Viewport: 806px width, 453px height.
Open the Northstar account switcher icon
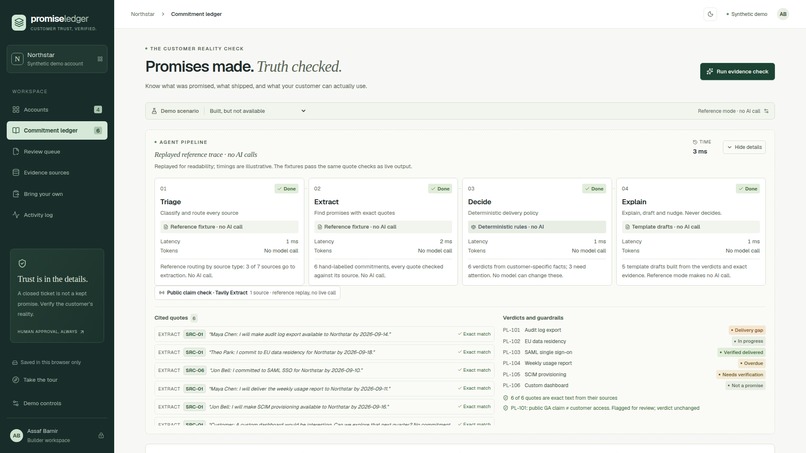coord(100,59)
